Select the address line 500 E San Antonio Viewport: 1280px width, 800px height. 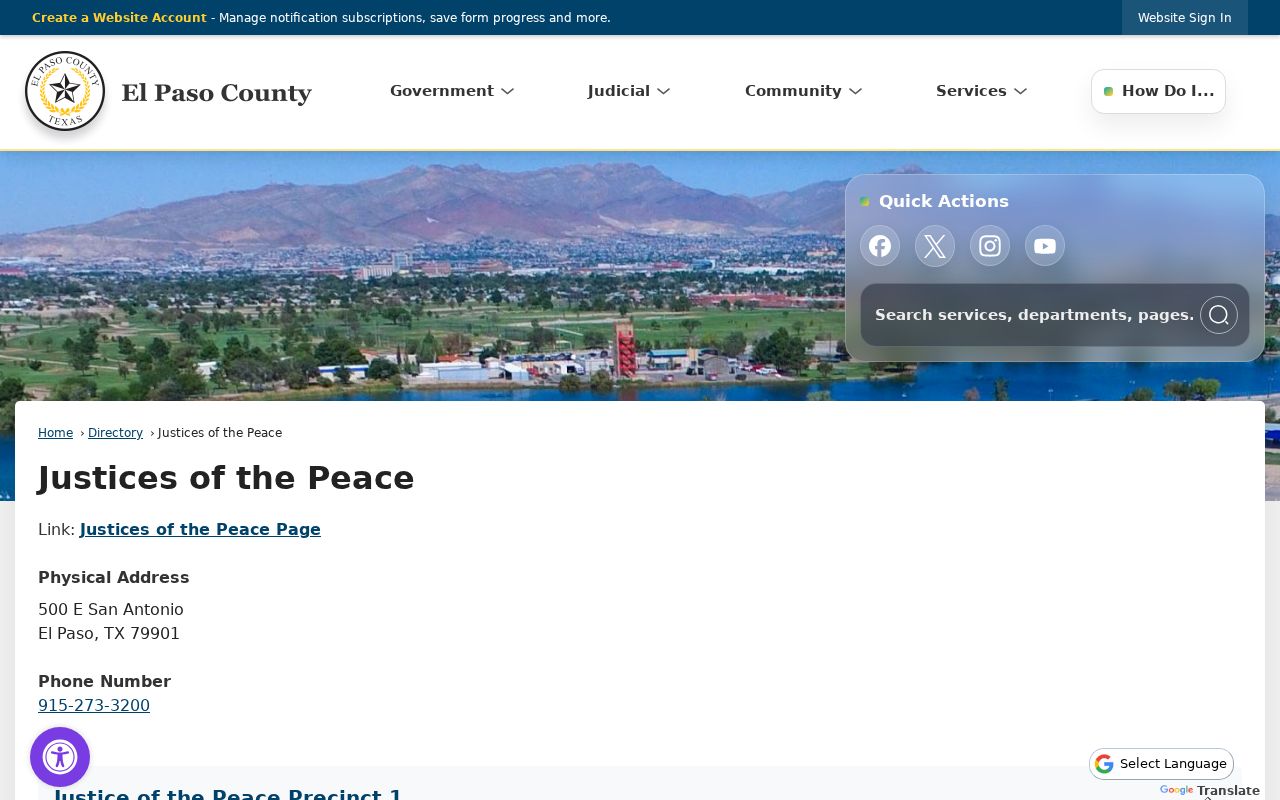(x=111, y=610)
